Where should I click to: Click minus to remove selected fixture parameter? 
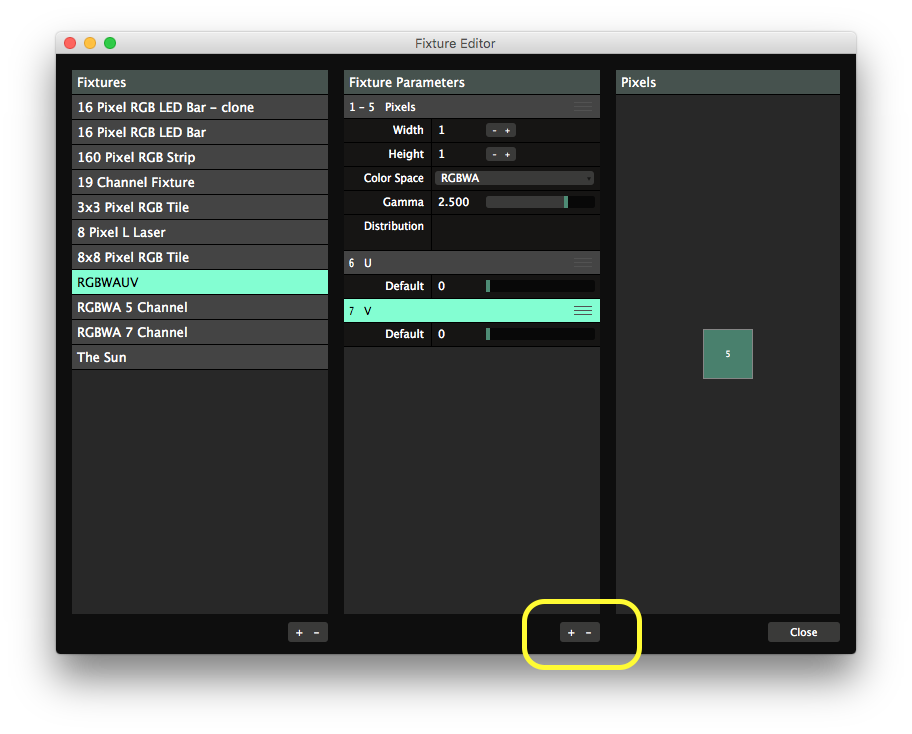click(x=589, y=633)
